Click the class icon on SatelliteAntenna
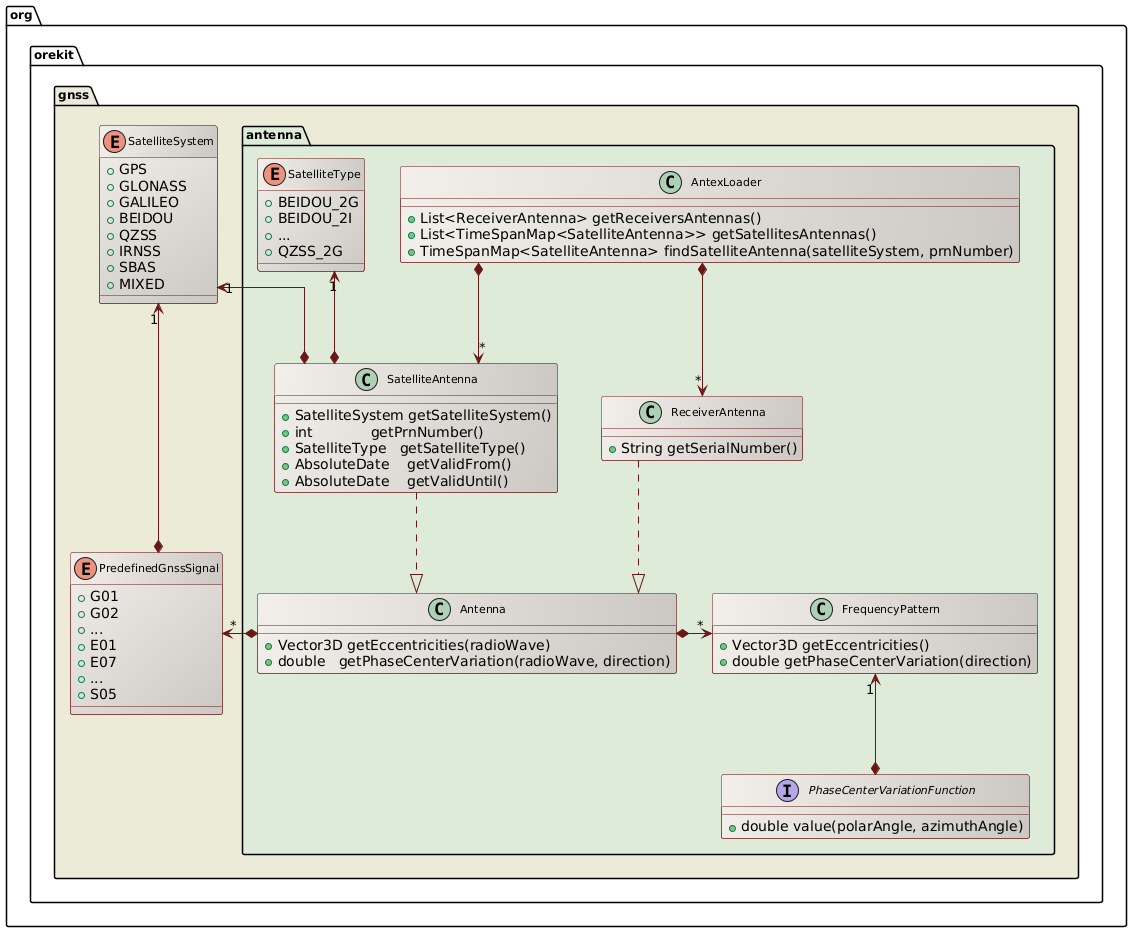Viewport: 1132px width, 932px height. (367, 380)
